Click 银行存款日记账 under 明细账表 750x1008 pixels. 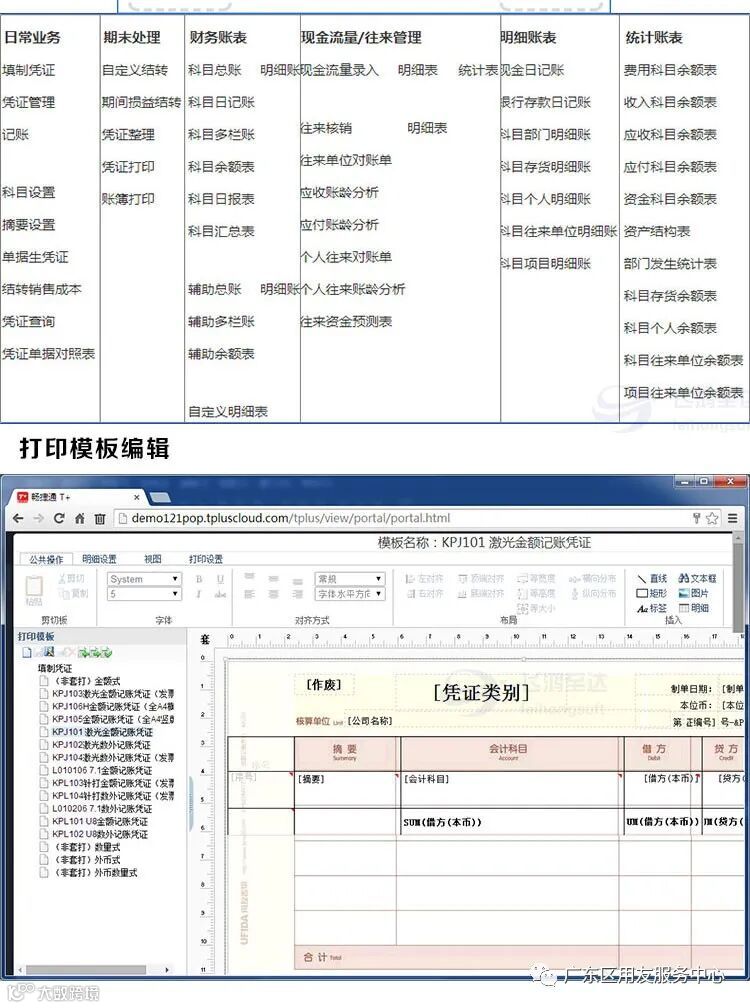(546, 102)
